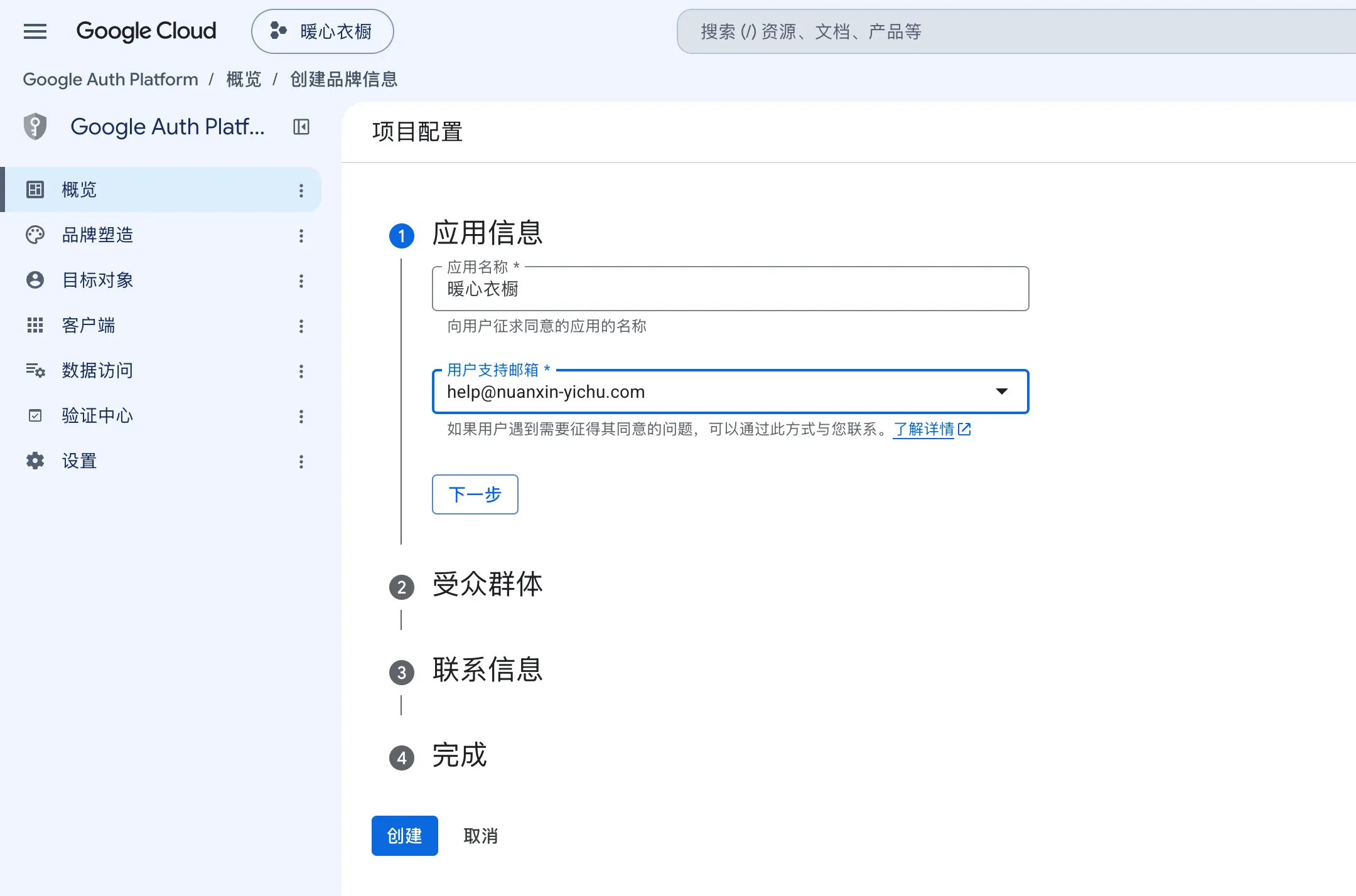Click the 取消 button
Screen dimensions: 1356x896
(x=481, y=836)
